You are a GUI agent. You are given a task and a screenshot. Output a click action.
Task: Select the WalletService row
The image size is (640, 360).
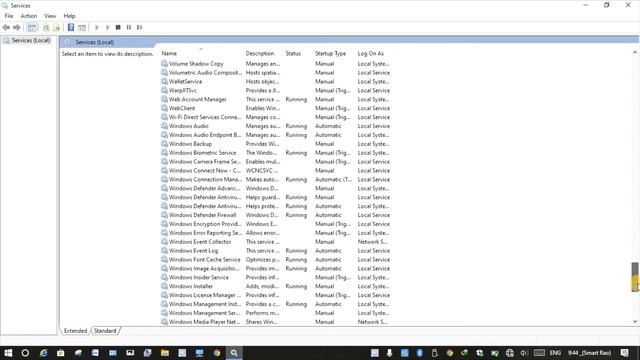[276, 82]
